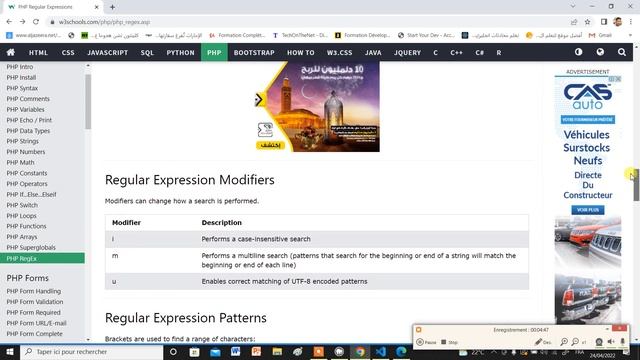The width and height of the screenshot is (640, 360).
Task: Select the JAVASCRIPT tutorial menu
Action: [x=107, y=52]
